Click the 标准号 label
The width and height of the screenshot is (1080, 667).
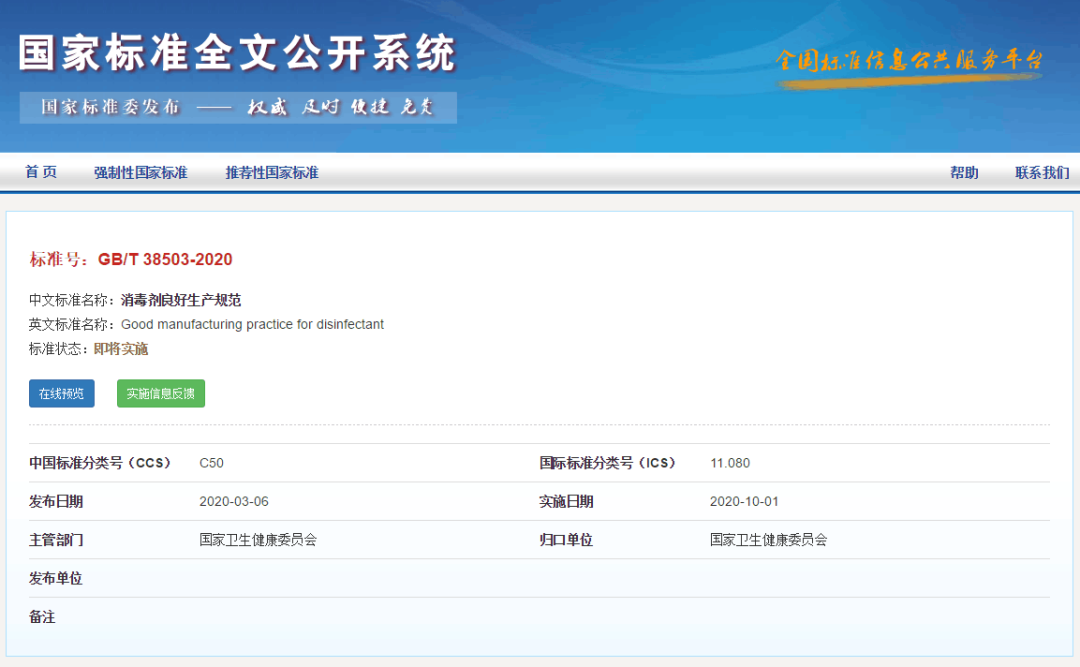click(59, 259)
